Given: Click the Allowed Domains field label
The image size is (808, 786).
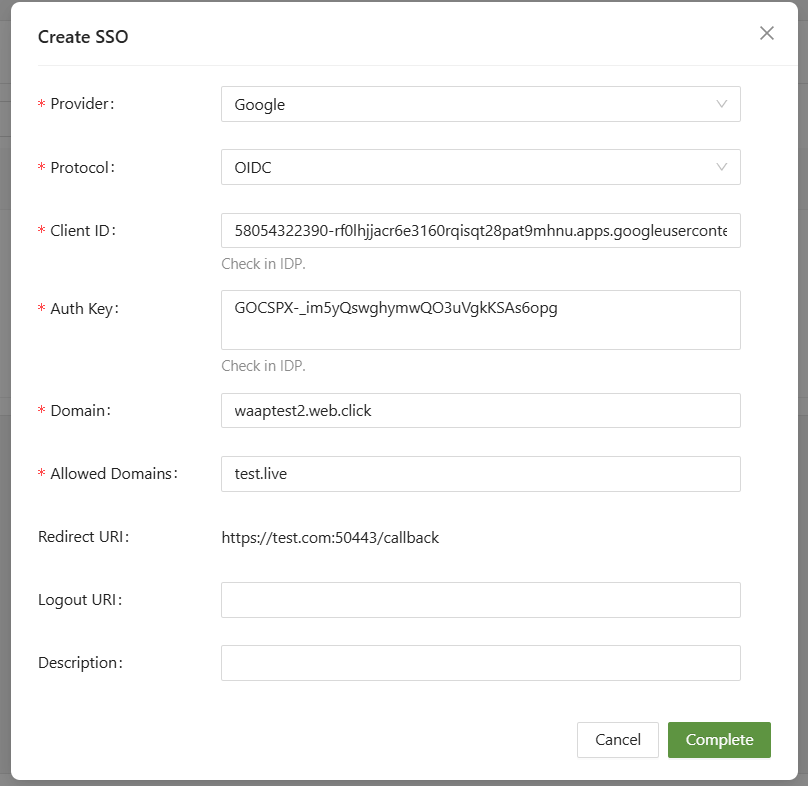Looking at the screenshot, I should 112,474.
